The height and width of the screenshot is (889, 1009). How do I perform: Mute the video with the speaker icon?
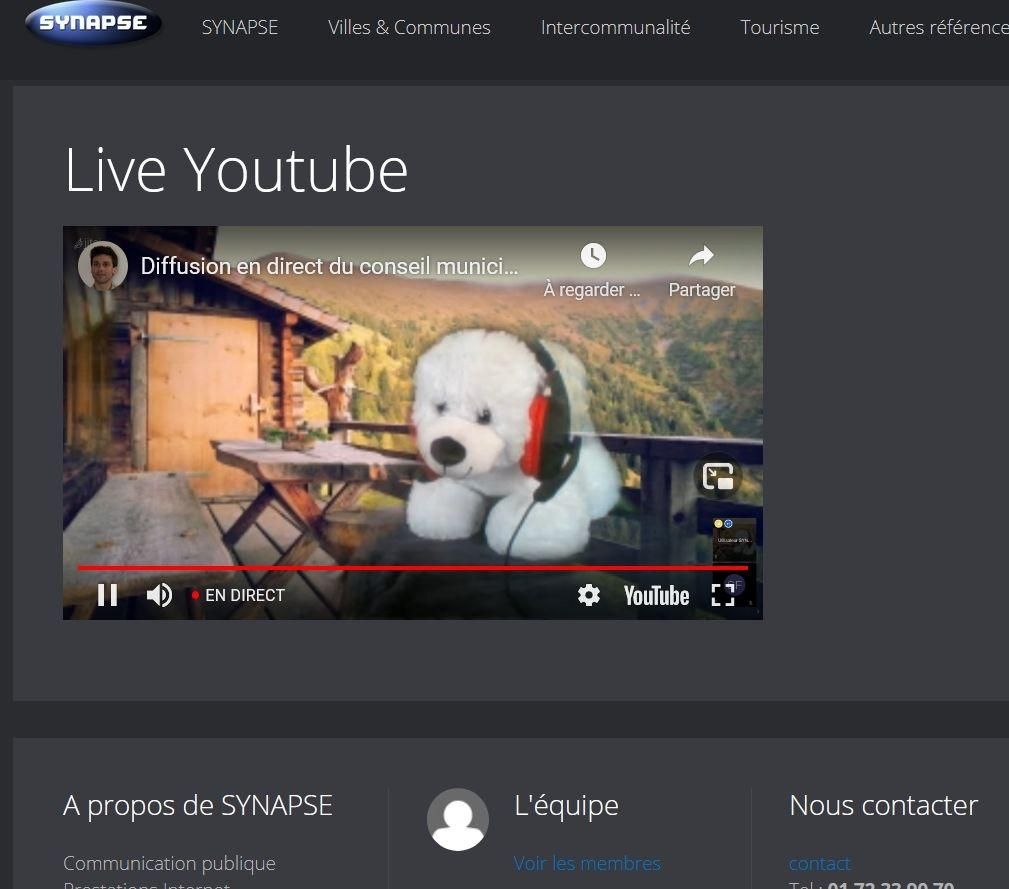tap(159, 595)
